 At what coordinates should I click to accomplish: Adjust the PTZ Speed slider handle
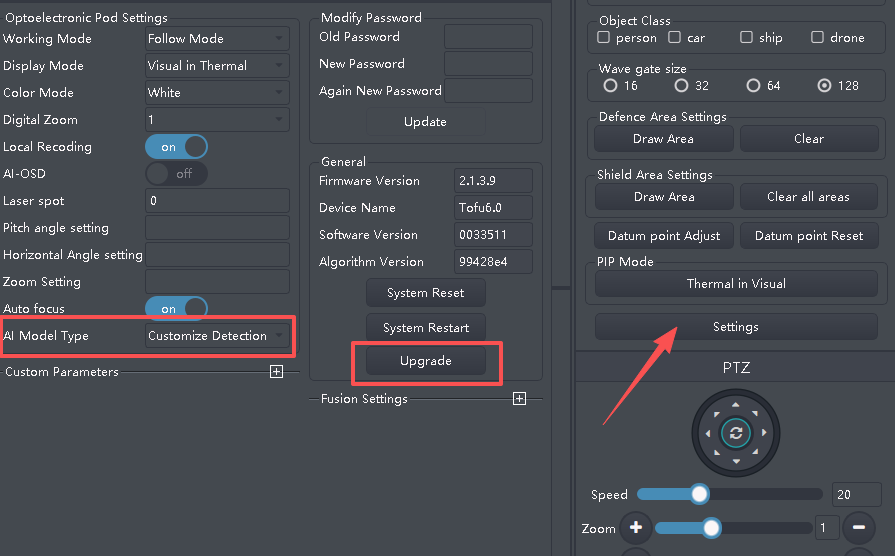pyautogui.click(x=699, y=494)
